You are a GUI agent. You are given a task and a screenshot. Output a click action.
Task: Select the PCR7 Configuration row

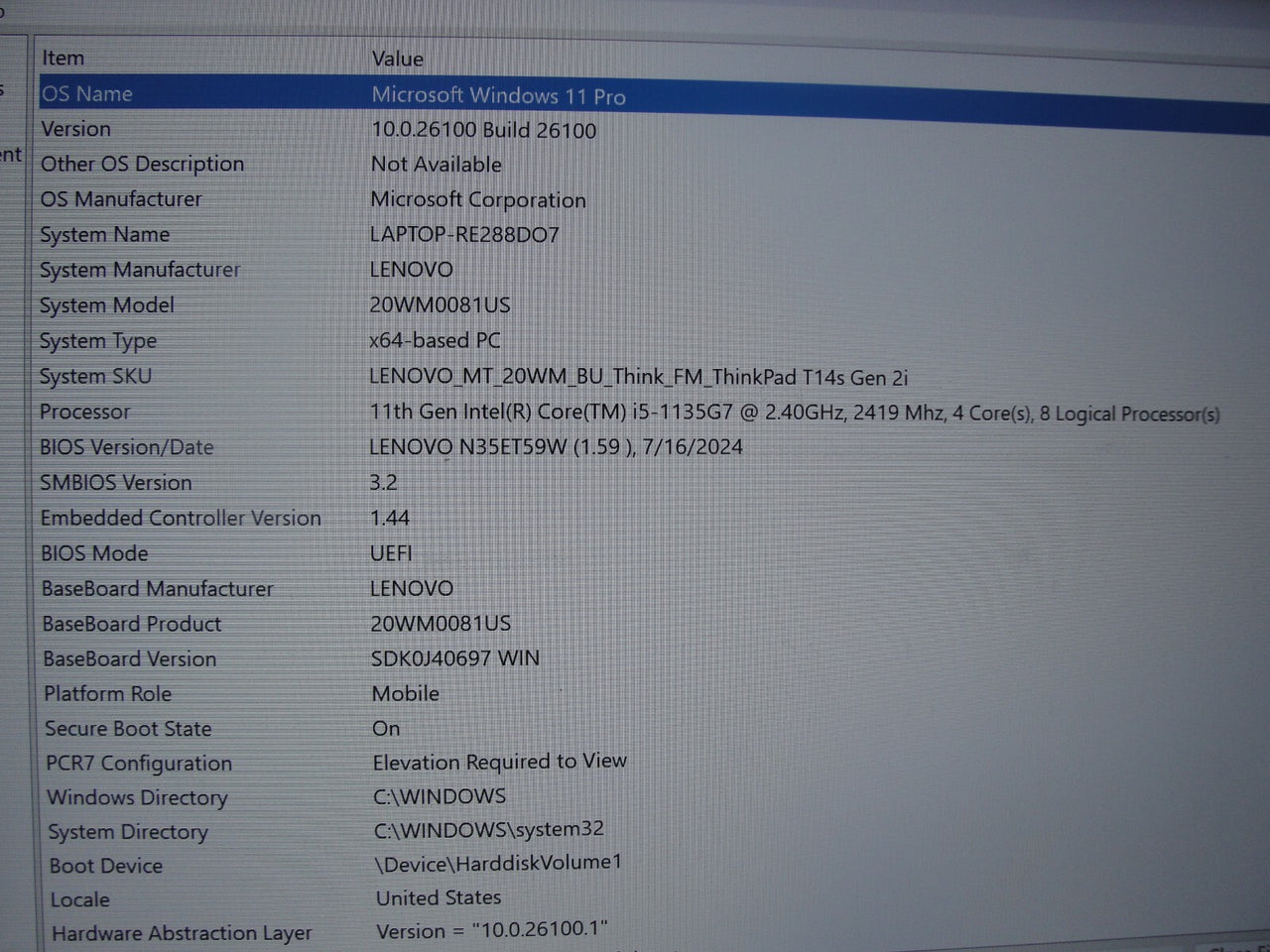(x=139, y=764)
